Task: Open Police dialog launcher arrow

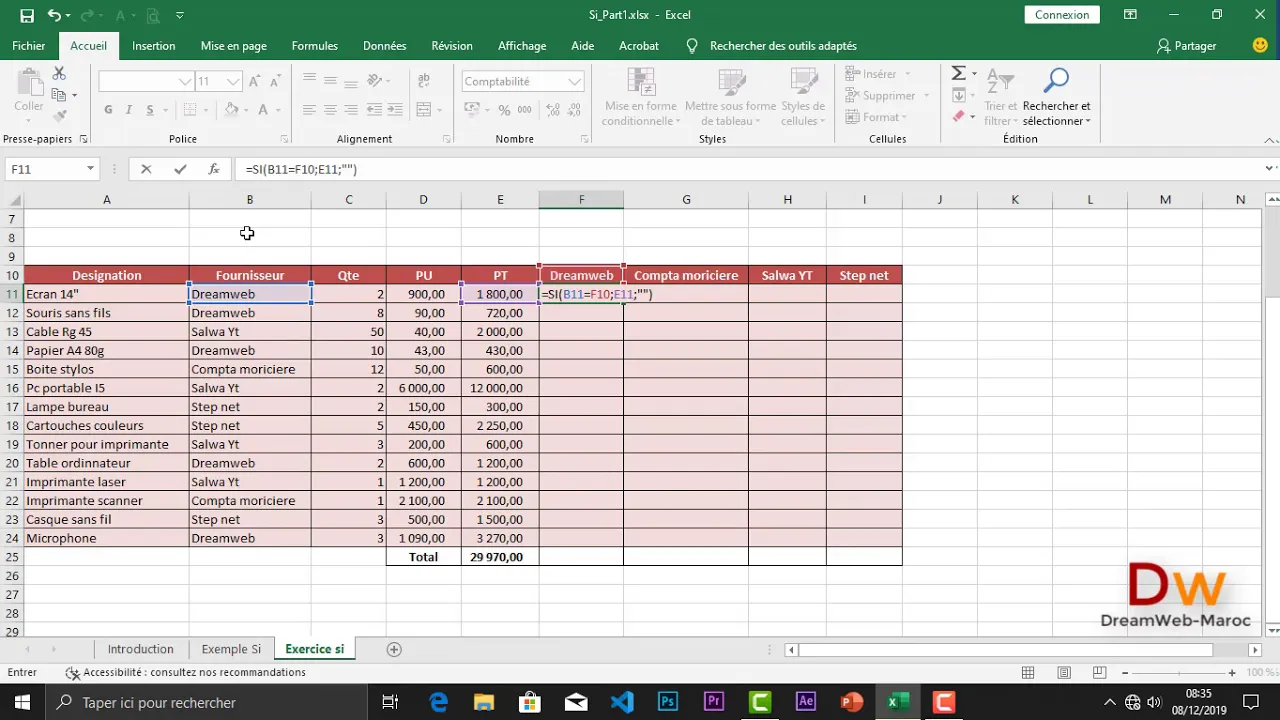Action: [x=284, y=139]
